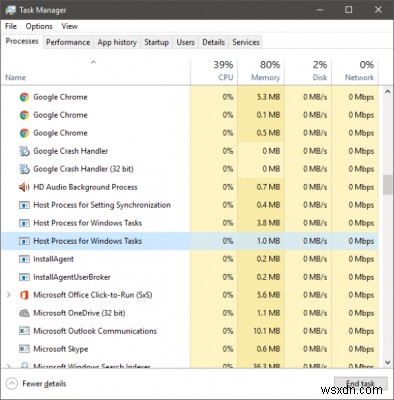Click icon of Host Process for Windows Tasks 3.8 MB
The width and height of the screenshot is (394, 400).
[24, 223]
